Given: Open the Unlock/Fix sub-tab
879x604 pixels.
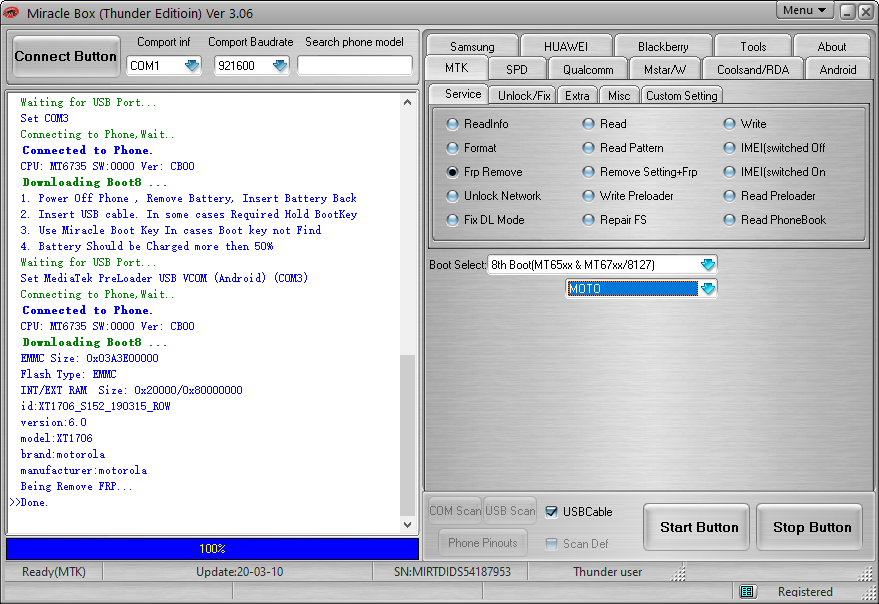Looking at the screenshot, I should [x=524, y=96].
